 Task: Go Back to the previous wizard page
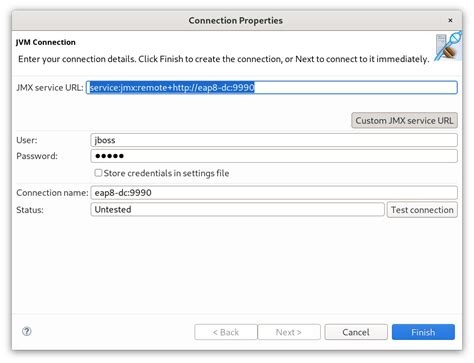[226, 332]
